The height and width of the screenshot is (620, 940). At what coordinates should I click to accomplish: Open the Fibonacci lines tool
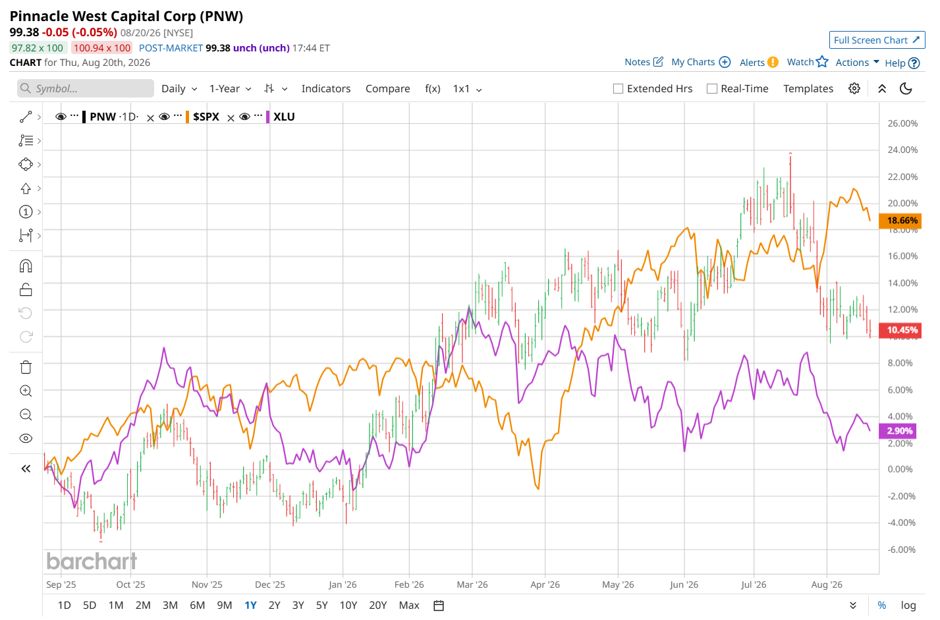pyautogui.click(x=25, y=140)
